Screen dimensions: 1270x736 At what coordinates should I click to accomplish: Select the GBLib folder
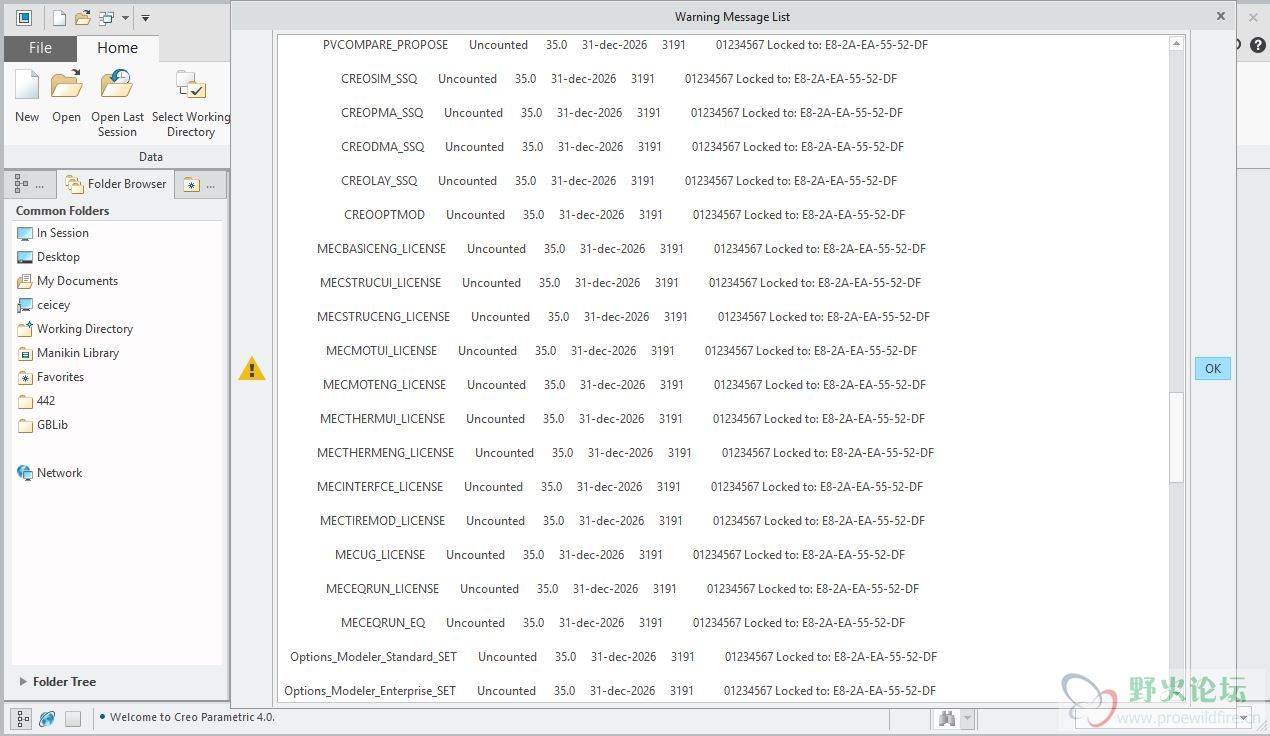click(43, 425)
